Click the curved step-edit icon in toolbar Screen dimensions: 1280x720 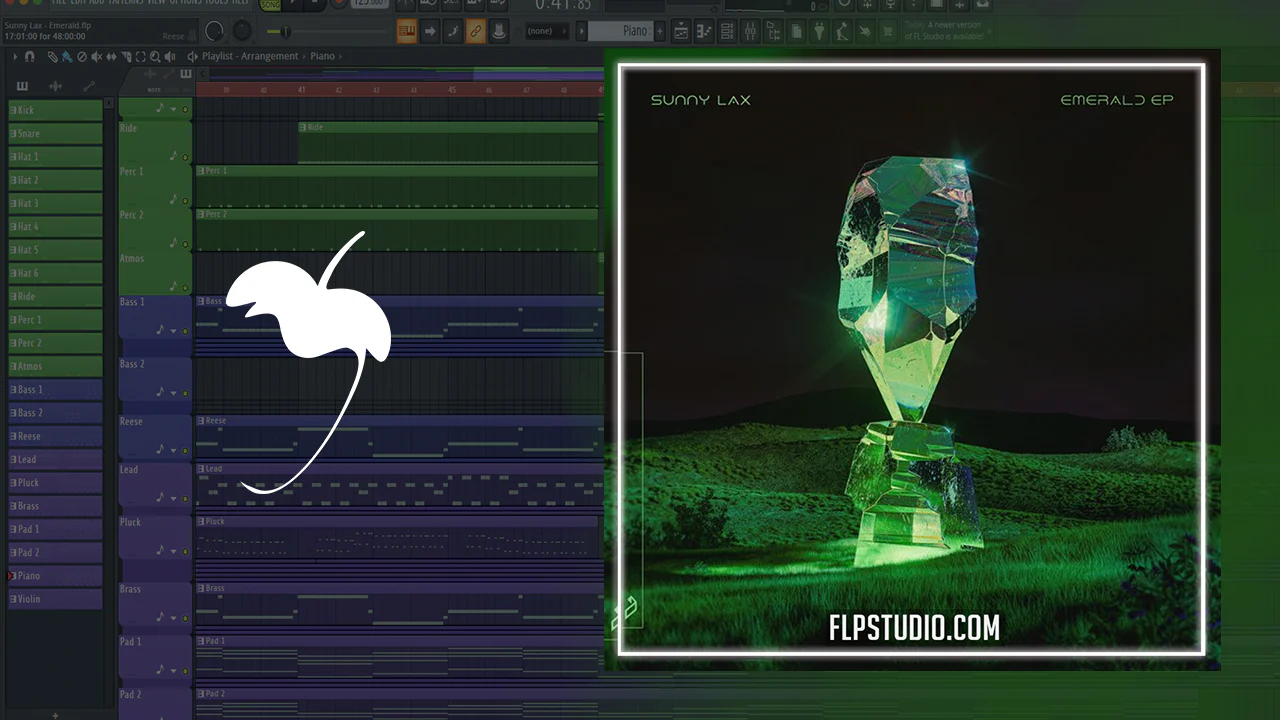453,31
